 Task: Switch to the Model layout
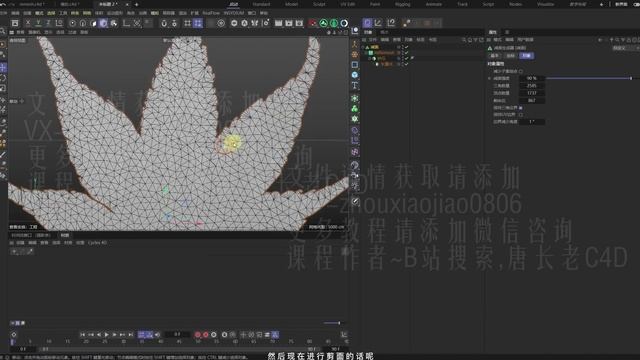[x=291, y=4]
